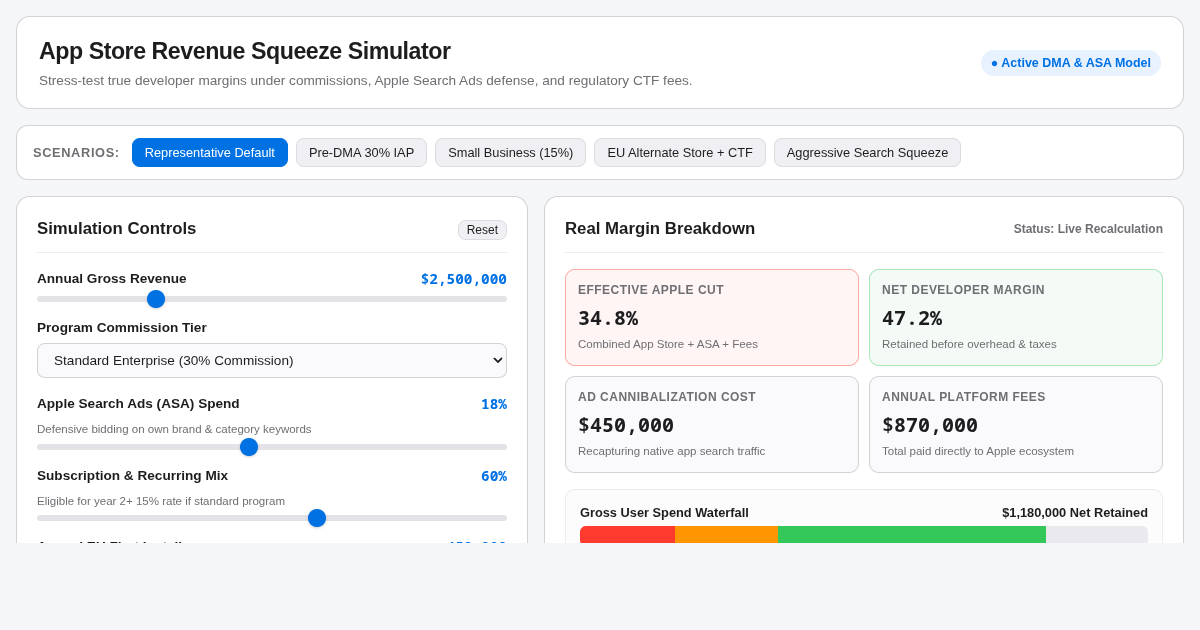Click the App Store Revenue Squeeze Simulator title
This screenshot has height=630, width=1200.
tap(245, 51)
